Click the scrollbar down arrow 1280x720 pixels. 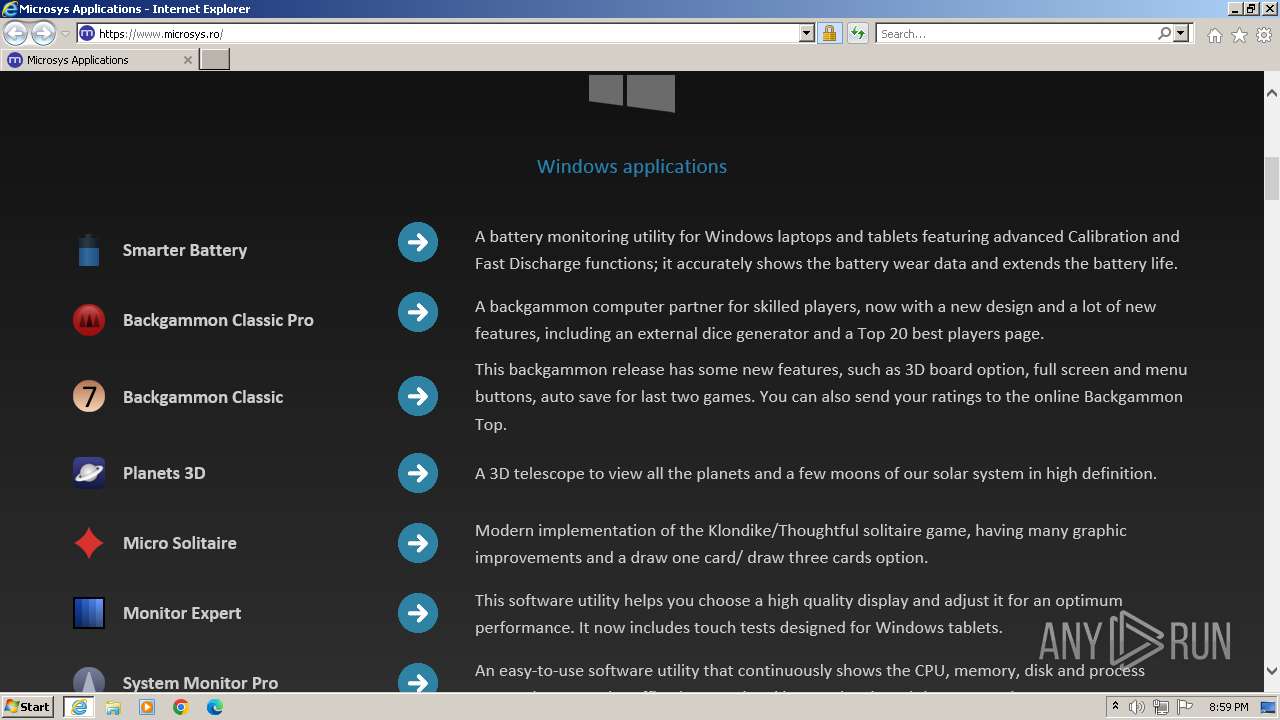(x=1272, y=671)
